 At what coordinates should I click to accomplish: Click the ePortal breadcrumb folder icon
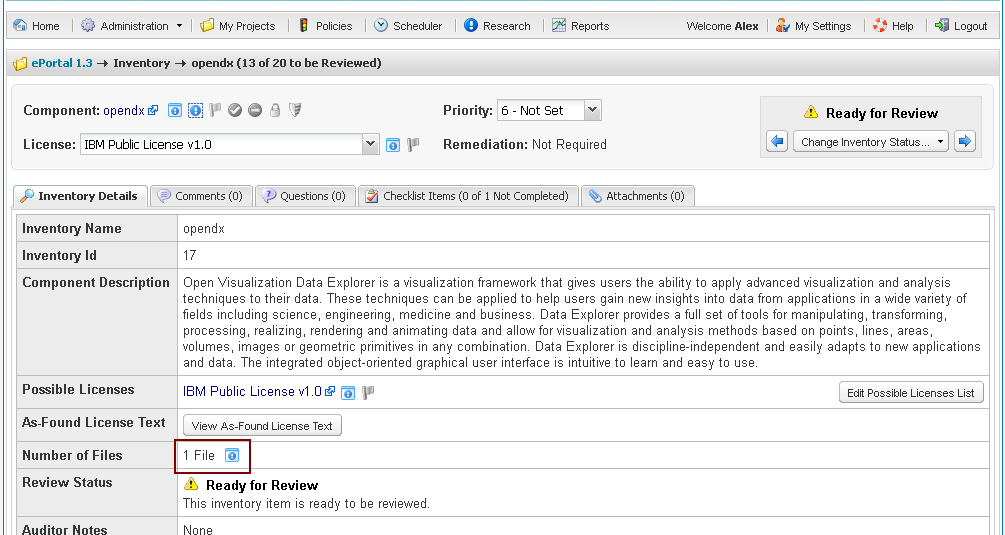pos(21,64)
